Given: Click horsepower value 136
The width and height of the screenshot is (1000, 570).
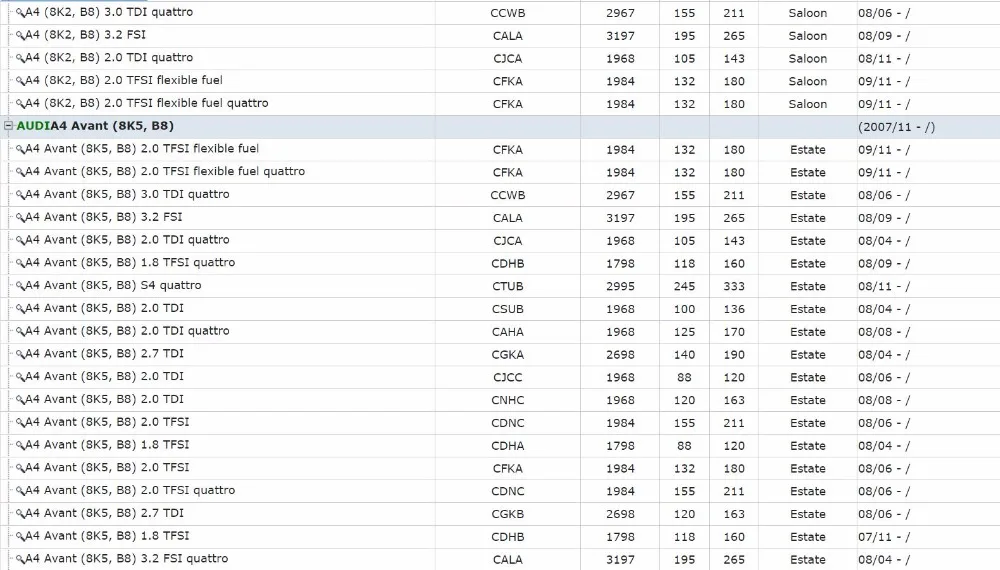Looking at the screenshot, I should [x=734, y=309].
